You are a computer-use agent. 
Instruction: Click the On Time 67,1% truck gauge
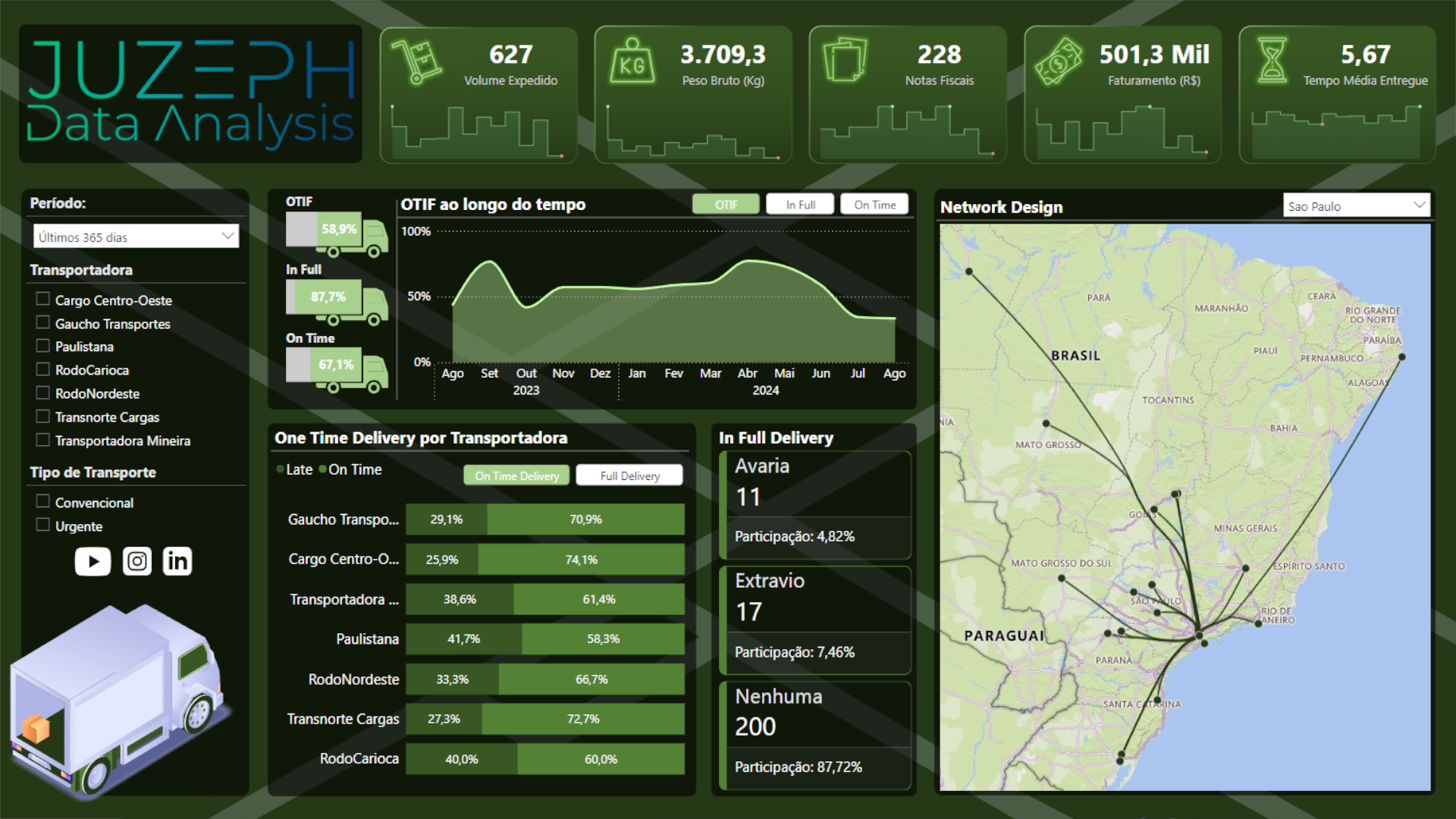point(337,370)
